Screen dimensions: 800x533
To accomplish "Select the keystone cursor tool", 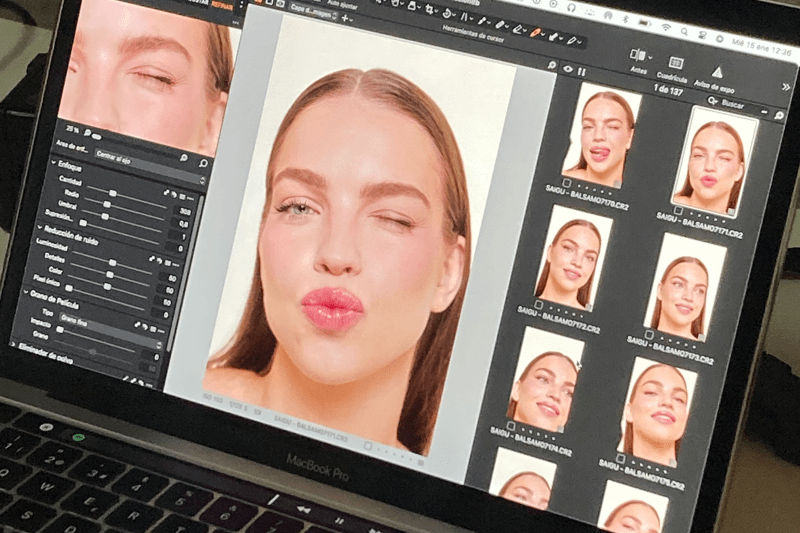I will pos(464,17).
